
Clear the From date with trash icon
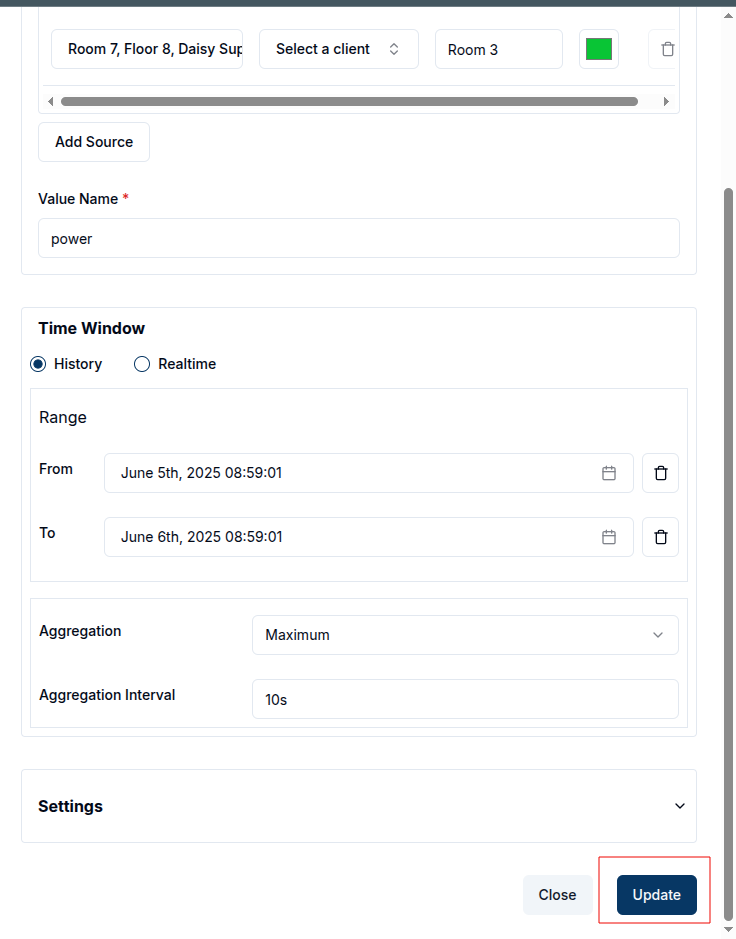pyautogui.click(x=660, y=473)
